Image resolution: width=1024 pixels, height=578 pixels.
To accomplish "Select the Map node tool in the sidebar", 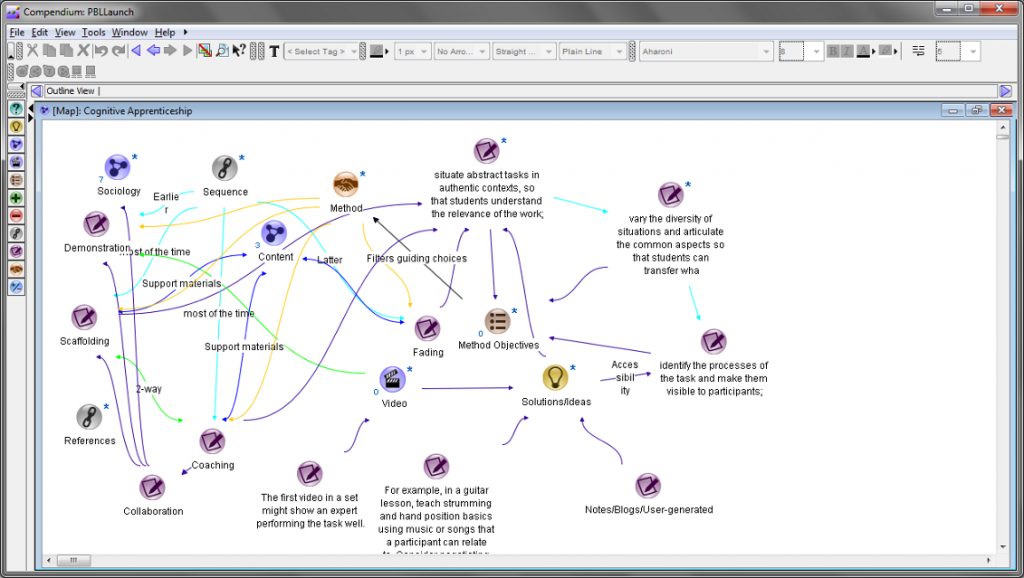I will coord(16,144).
